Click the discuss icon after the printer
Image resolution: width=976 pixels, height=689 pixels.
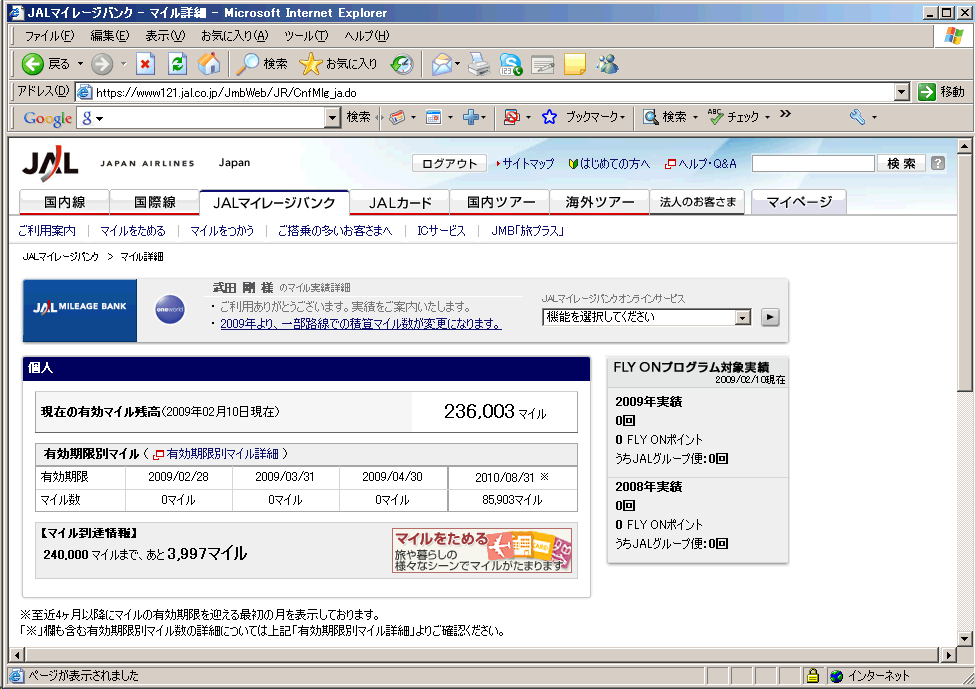click(510, 64)
